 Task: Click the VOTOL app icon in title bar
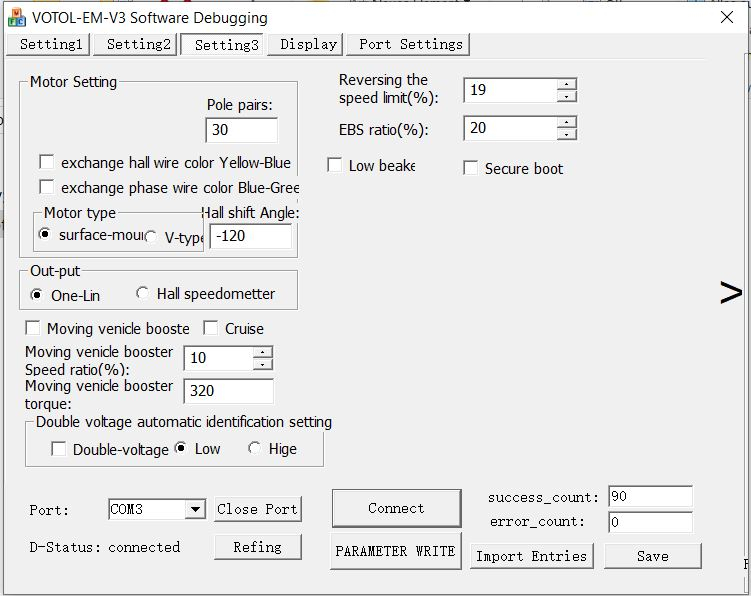[x=16, y=17]
